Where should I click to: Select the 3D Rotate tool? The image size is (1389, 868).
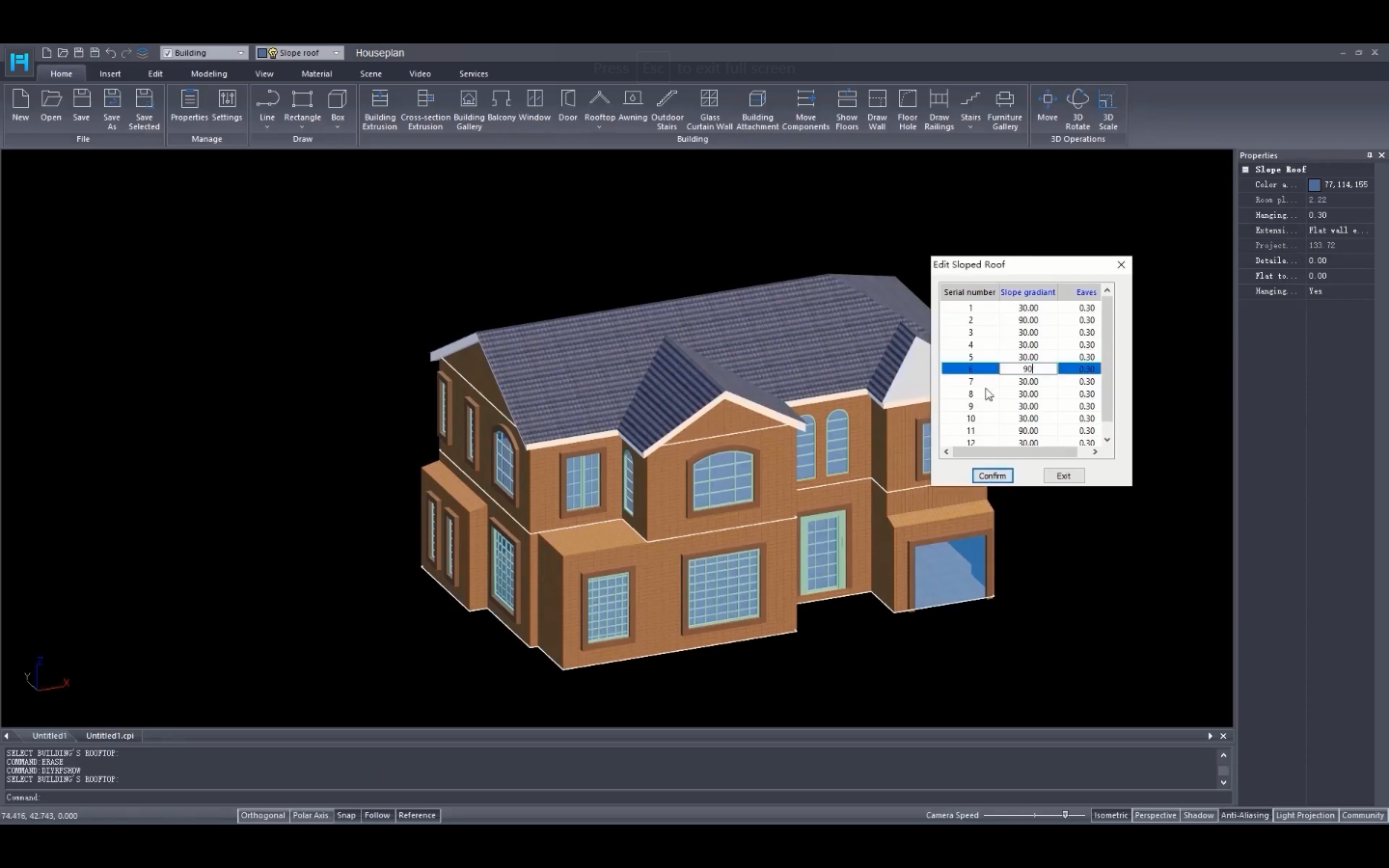point(1077,106)
